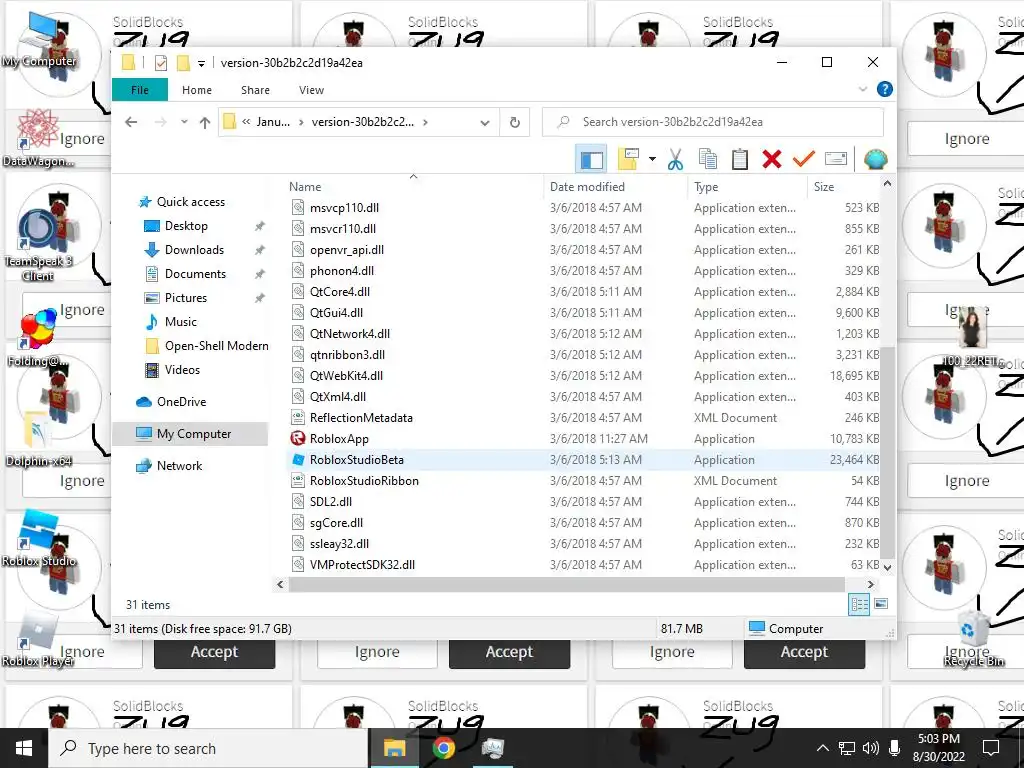The width and height of the screenshot is (1024, 768).
Task: Open Dolphin-x64 desktop icon
Action: pyautogui.click(x=38, y=438)
